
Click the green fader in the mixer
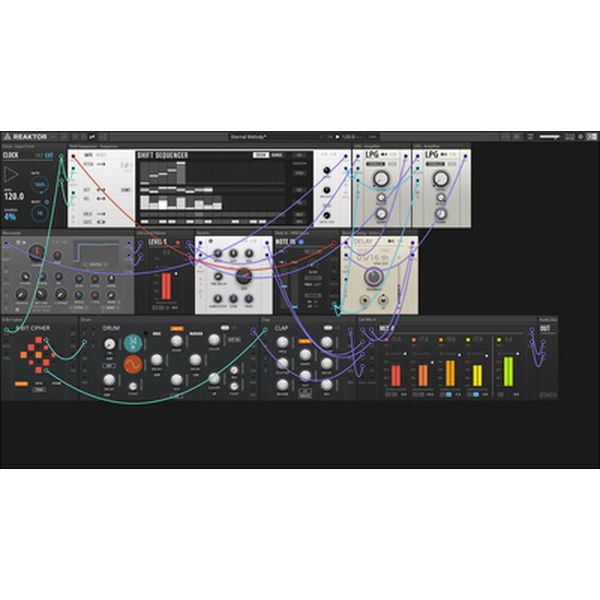pyautogui.click(x=508, y=373)
